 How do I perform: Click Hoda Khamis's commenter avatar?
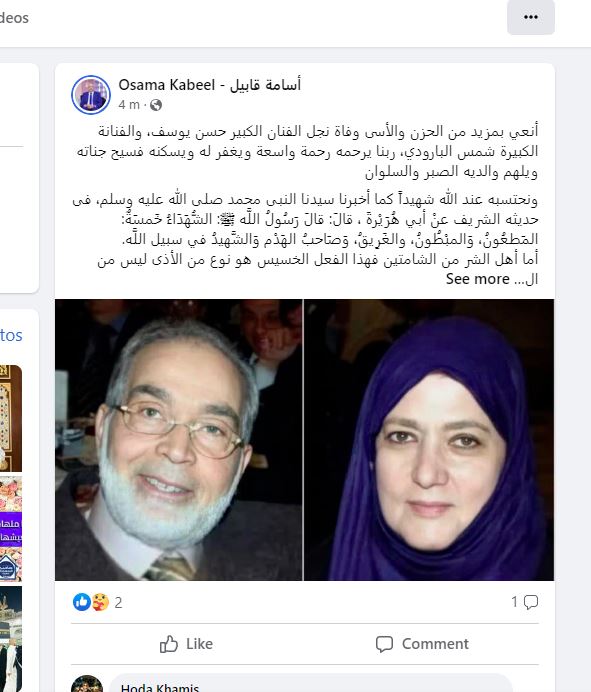pyautogui.click(x=87, y=684)
